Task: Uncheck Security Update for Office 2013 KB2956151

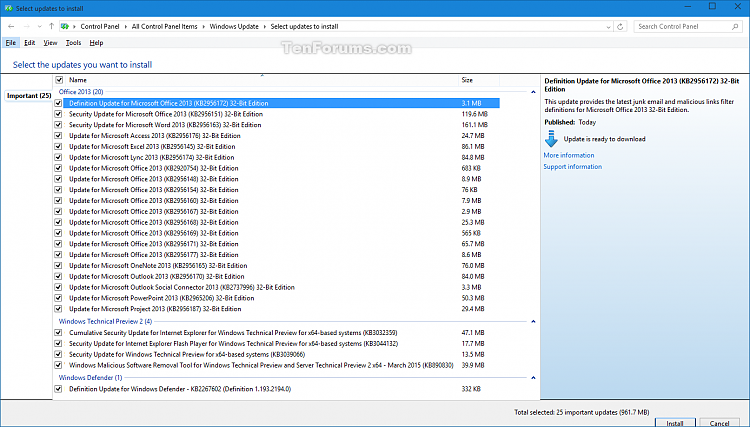Action: (x=58, y=114)
